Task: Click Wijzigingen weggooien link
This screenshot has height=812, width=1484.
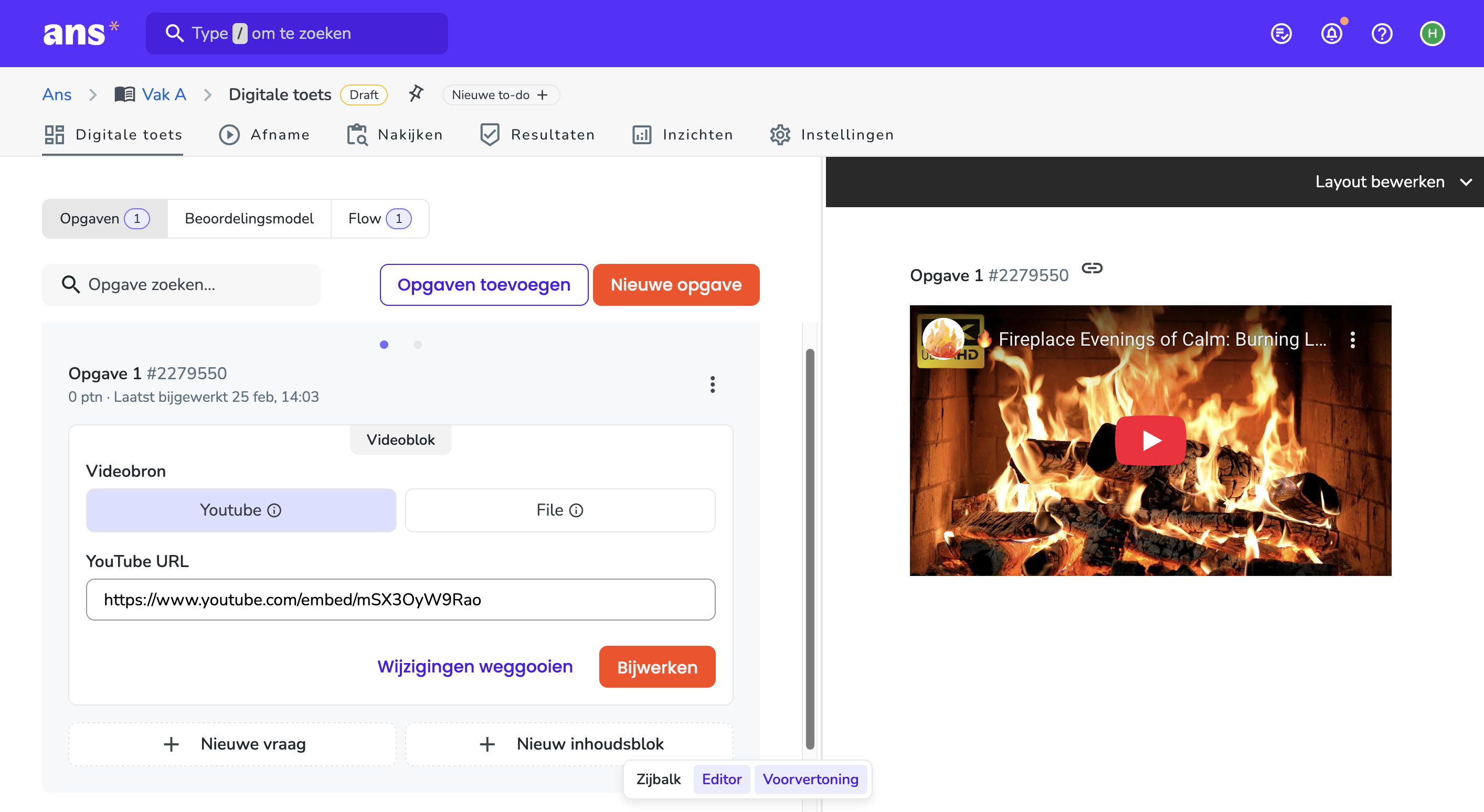Action: [x=475, y=667]
